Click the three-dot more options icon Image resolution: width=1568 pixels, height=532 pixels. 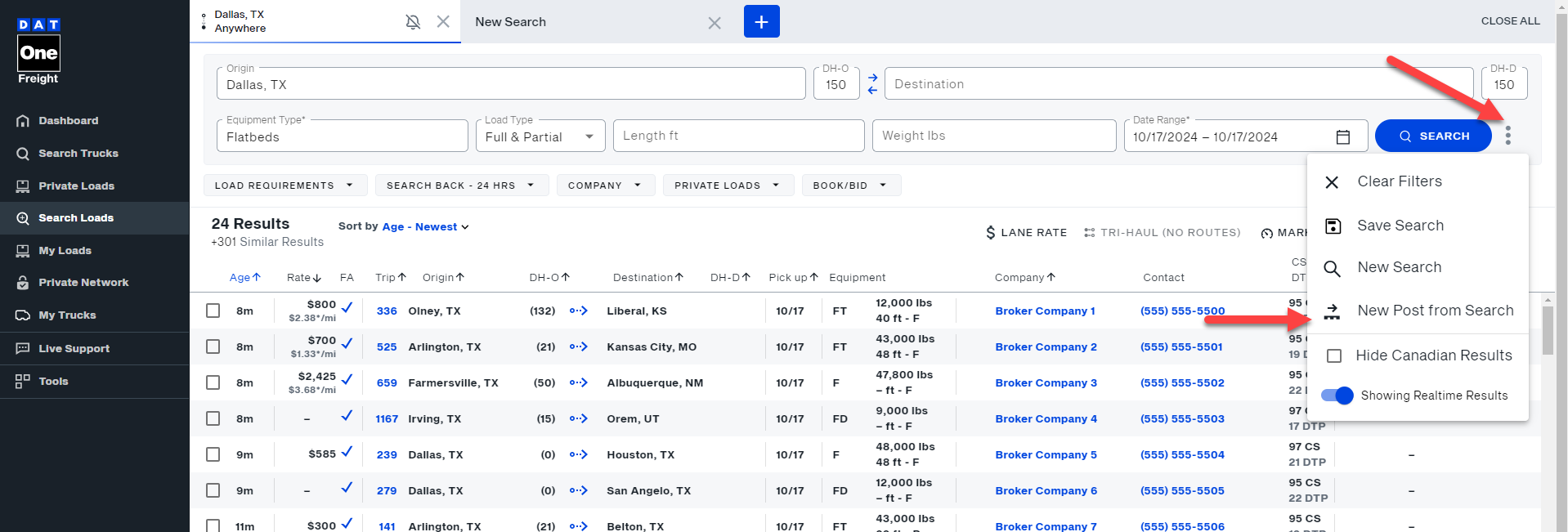pos(1508,136)
